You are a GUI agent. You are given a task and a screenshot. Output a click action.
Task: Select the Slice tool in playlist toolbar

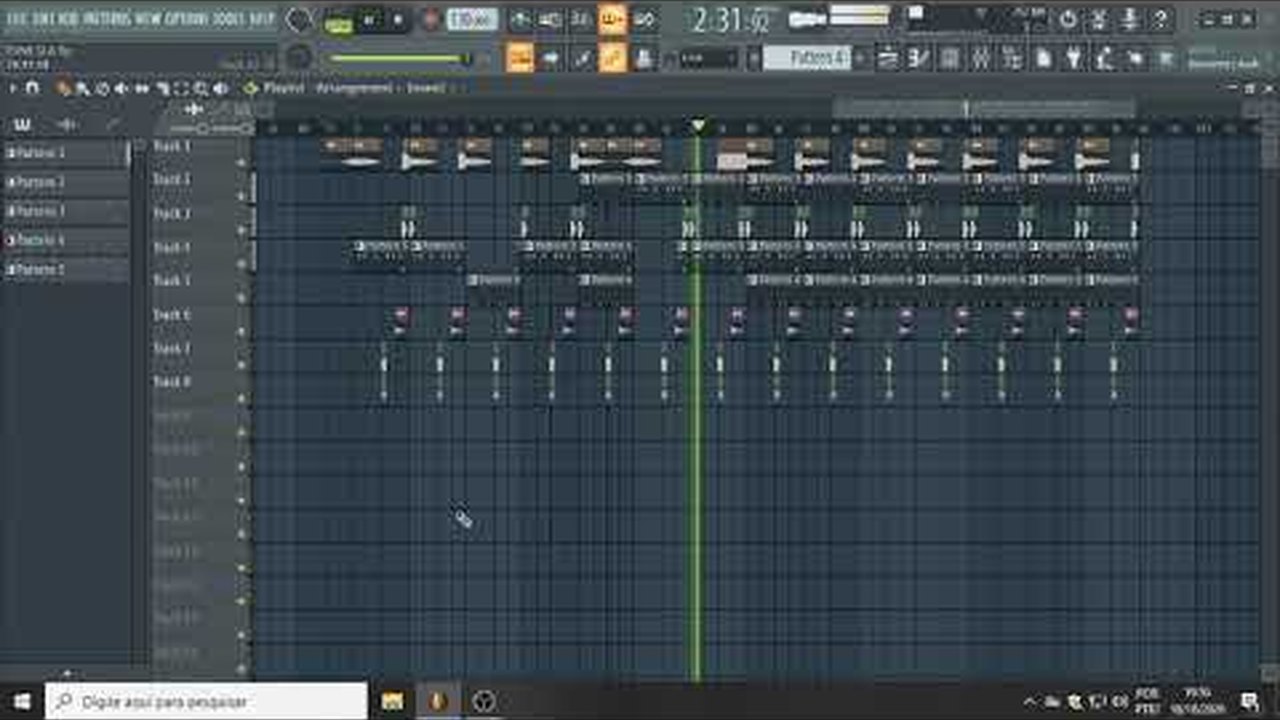click(162, 89)
